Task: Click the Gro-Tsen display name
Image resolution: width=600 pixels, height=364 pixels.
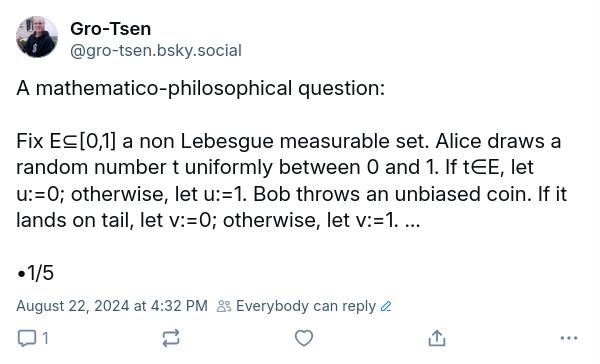Action: 111,29
